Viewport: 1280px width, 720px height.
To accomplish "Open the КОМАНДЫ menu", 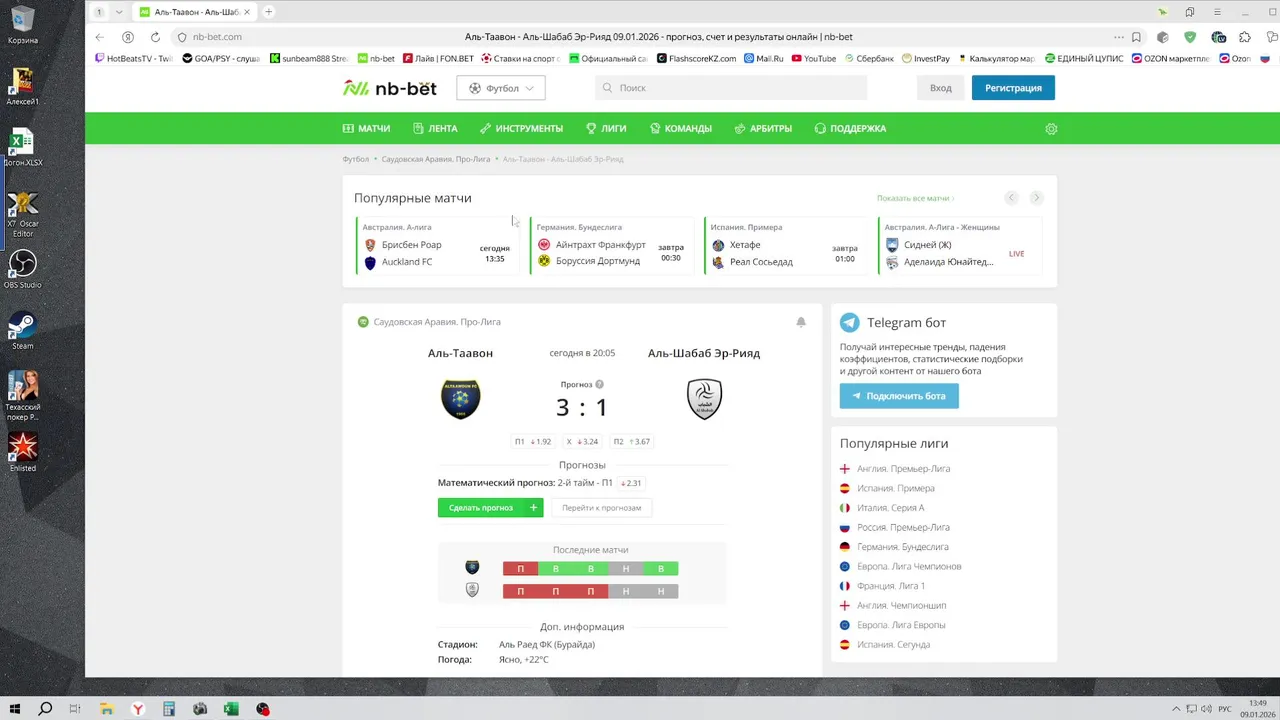I will [x=680, y=129].
